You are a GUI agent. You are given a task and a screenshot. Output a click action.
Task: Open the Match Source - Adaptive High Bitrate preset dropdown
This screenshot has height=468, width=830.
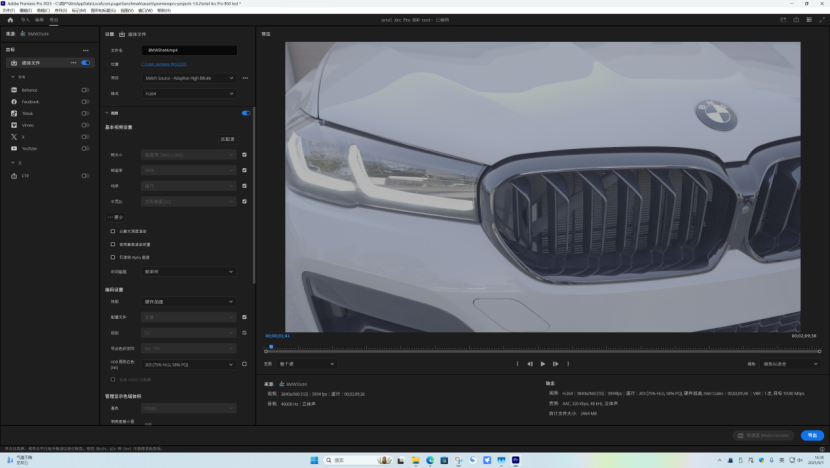pyautogui.click(x=188, y=78)
